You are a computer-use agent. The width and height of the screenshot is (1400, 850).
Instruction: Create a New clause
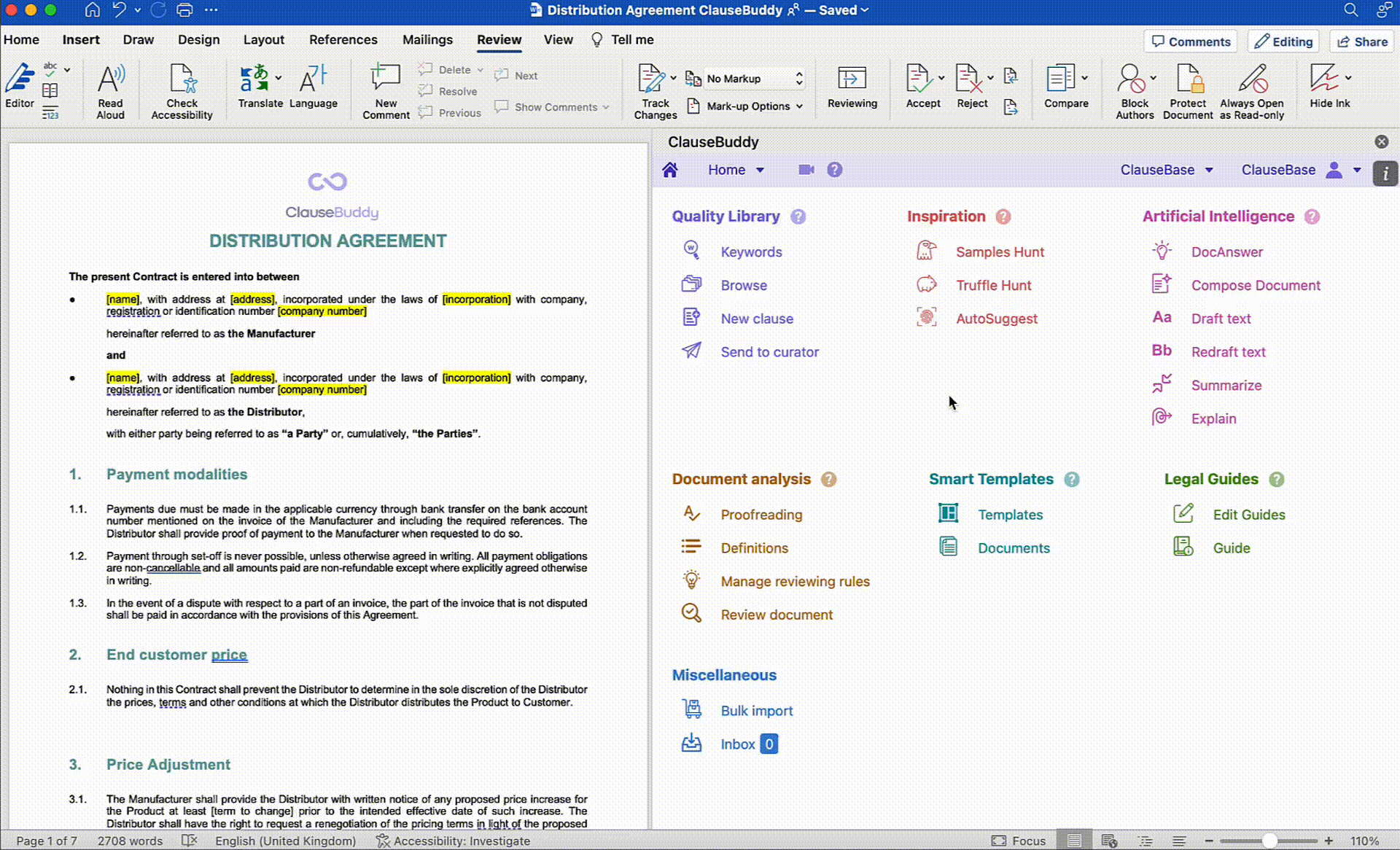757,319
